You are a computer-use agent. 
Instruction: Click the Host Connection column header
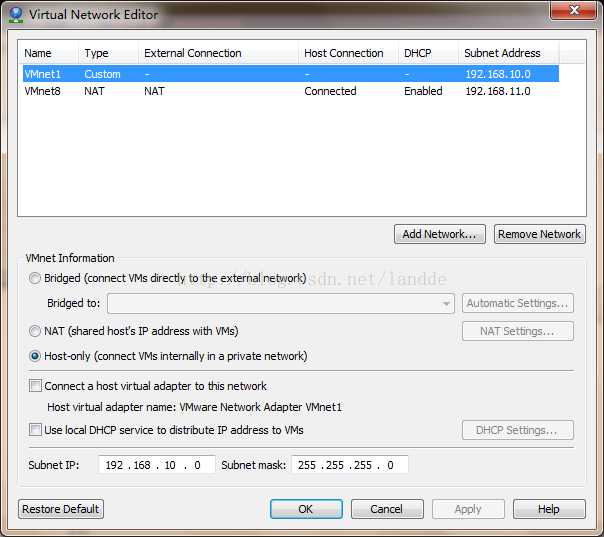pyautogui.click(x=348, y=53)
